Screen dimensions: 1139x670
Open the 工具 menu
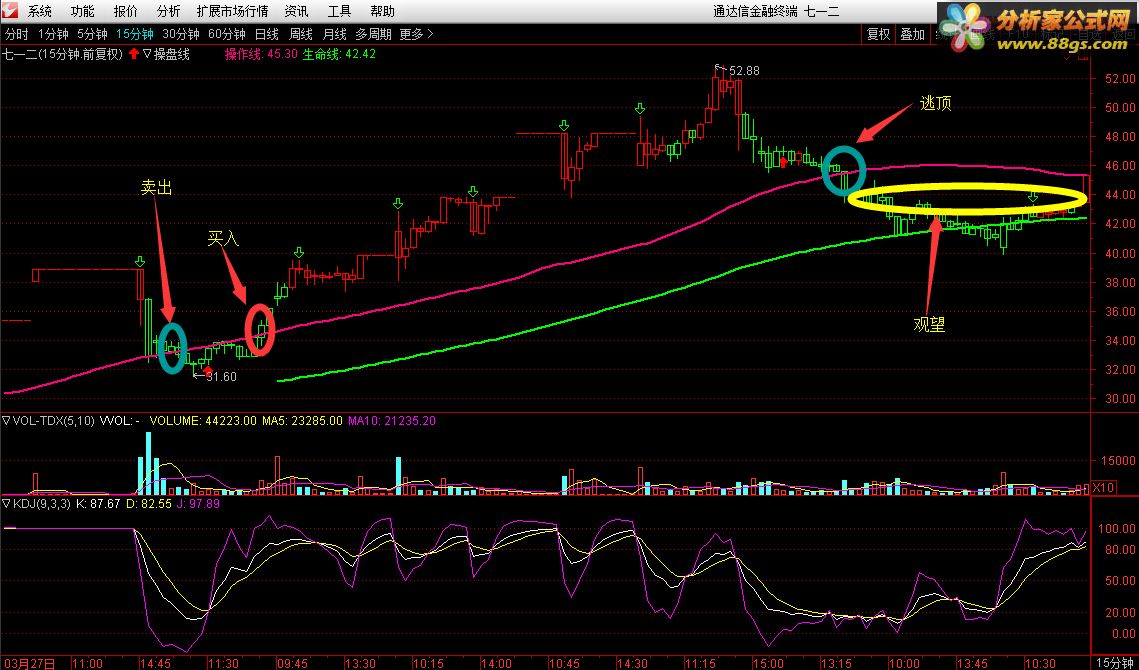pos(339,11)
